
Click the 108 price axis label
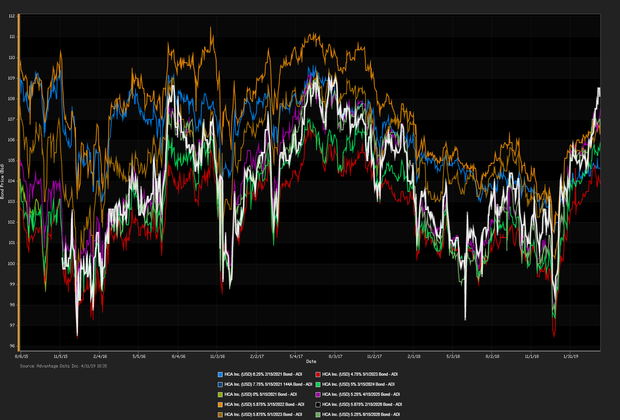click(12, 99)
